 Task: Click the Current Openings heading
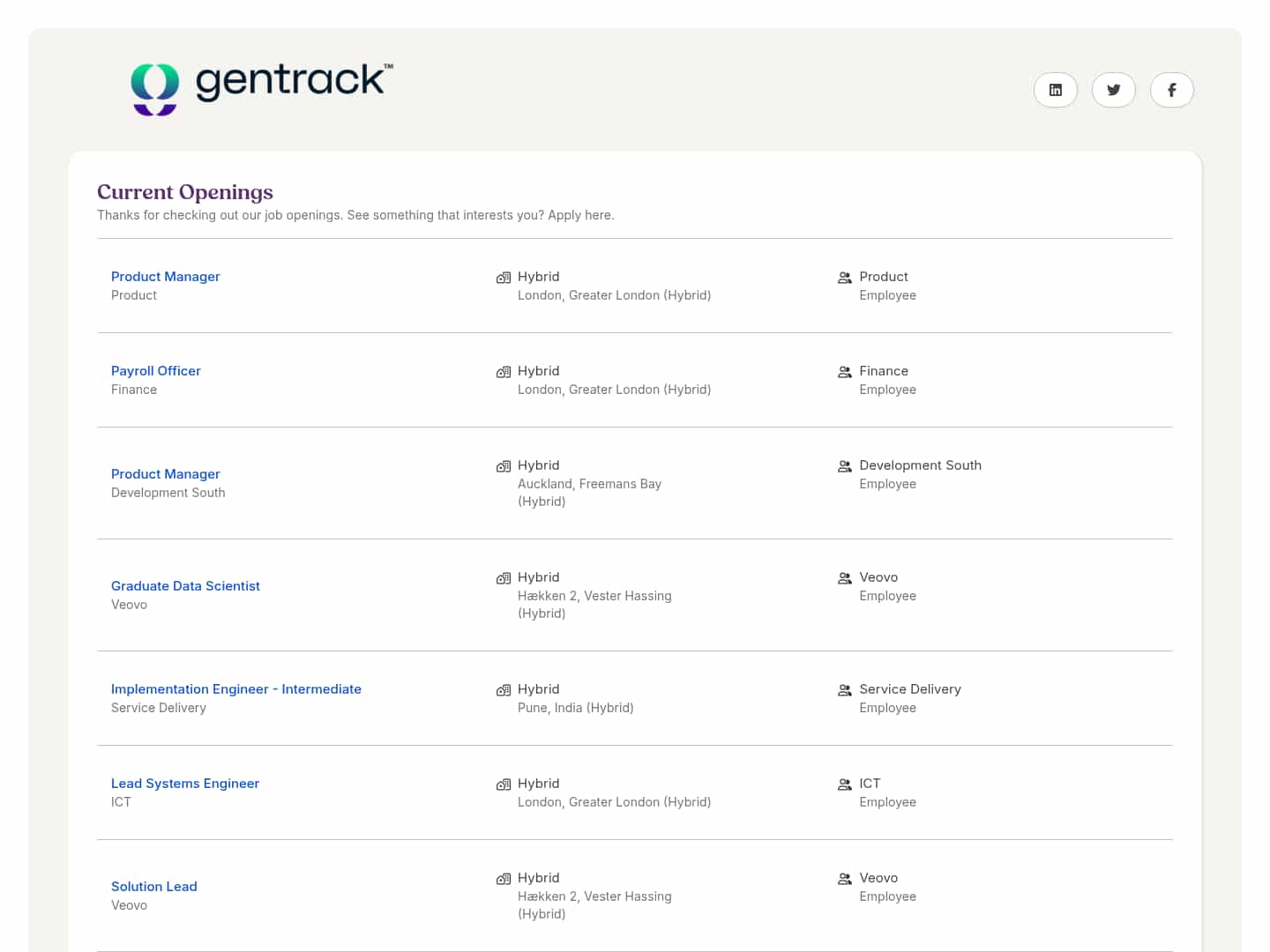(184, 192)
